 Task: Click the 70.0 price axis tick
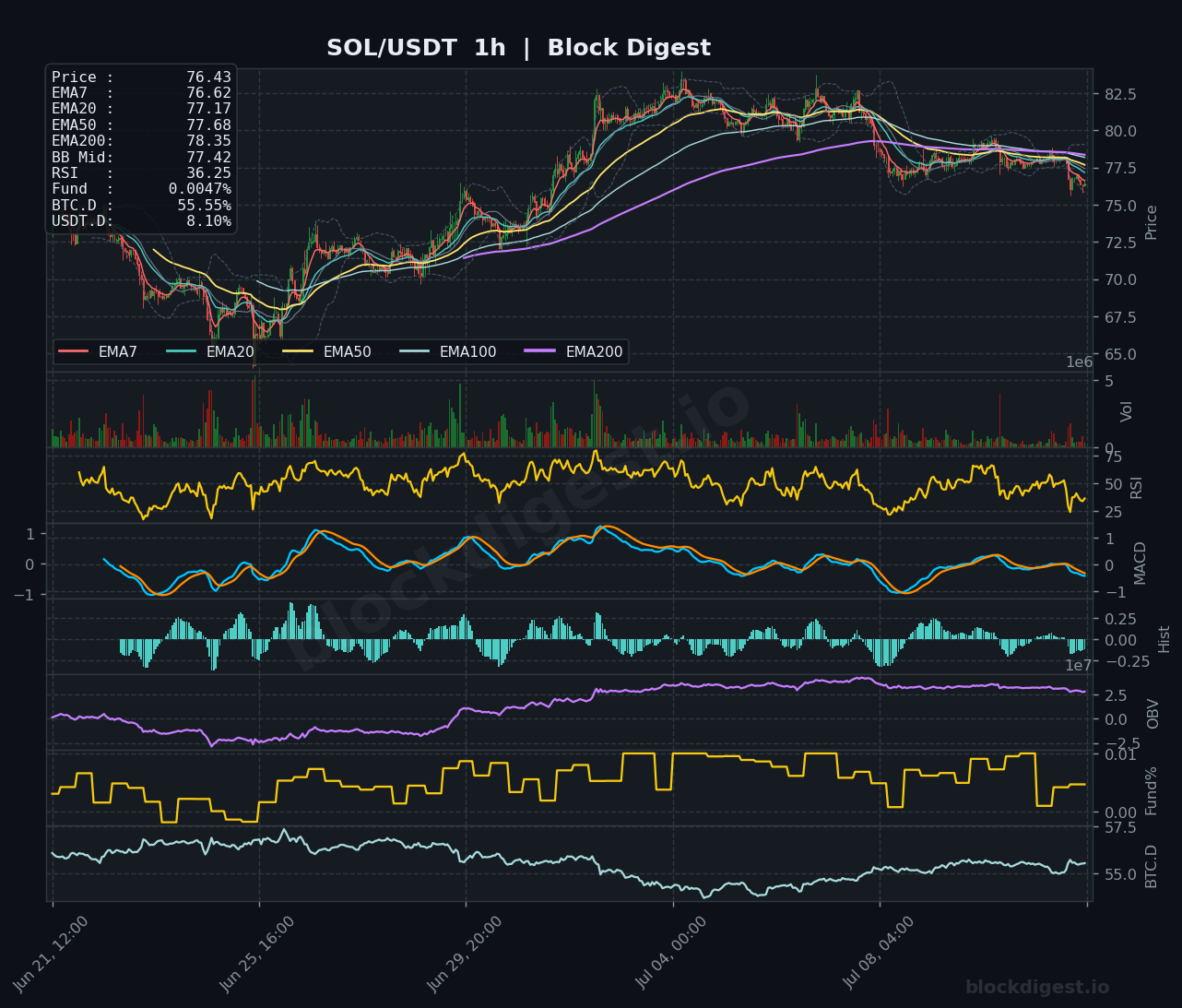pos(1120,280)
